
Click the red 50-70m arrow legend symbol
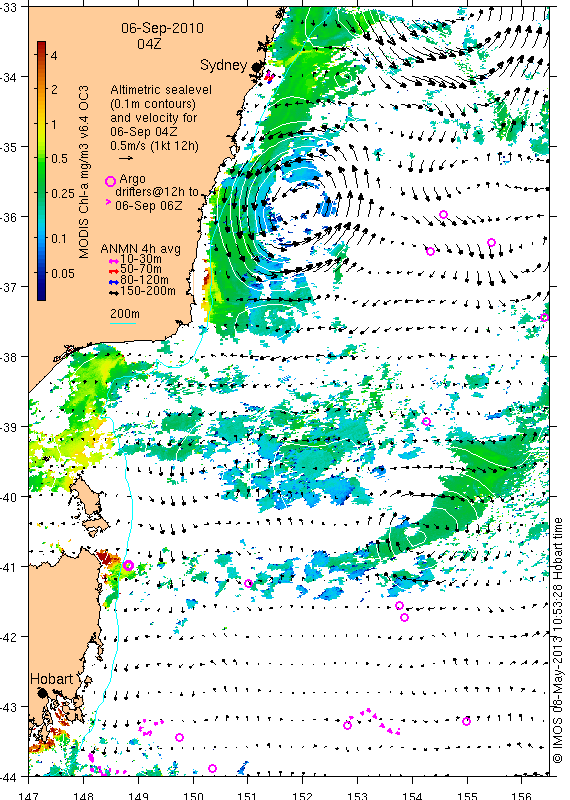coord(114,270)
